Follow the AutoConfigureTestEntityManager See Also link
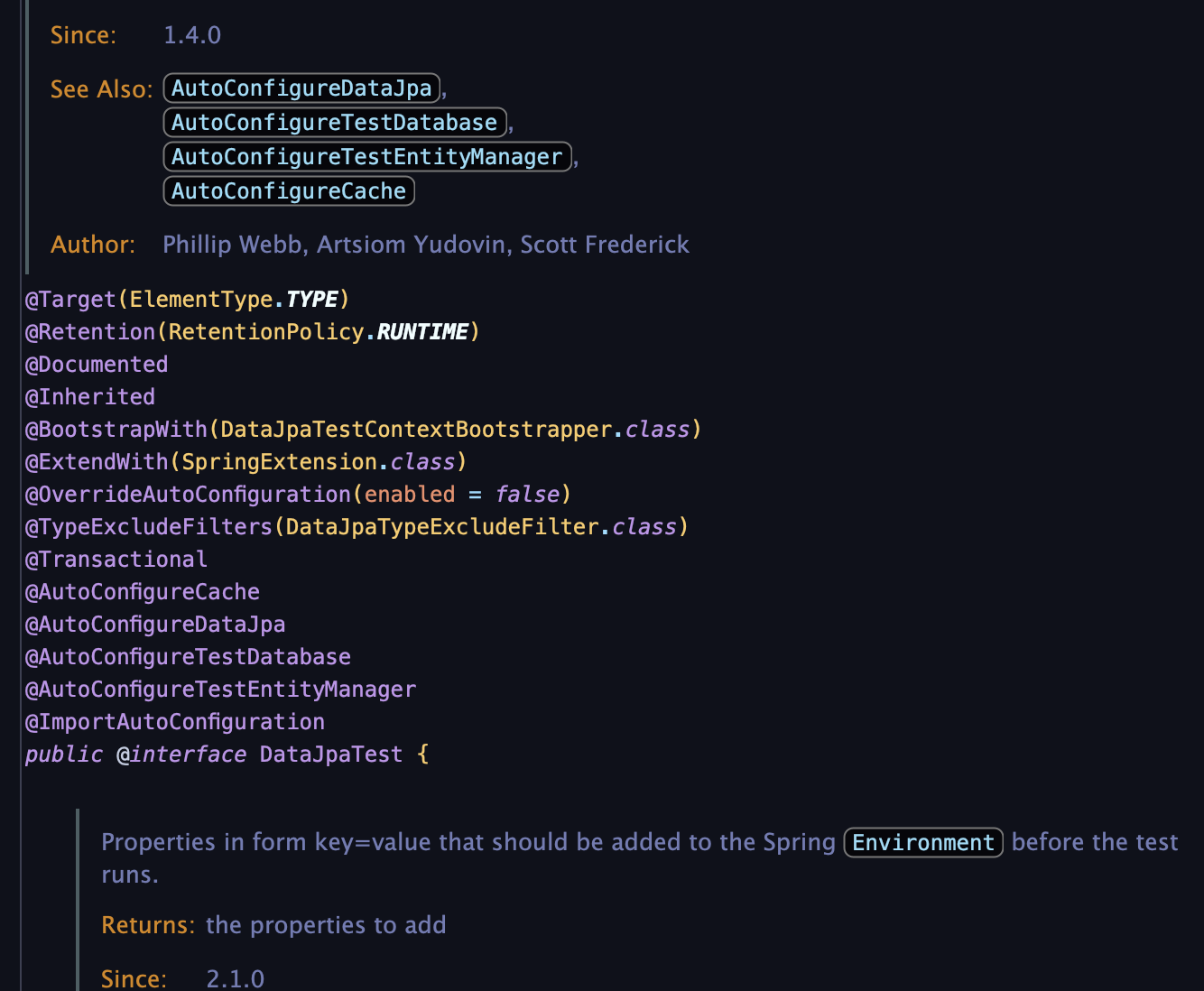 (366, 157)
